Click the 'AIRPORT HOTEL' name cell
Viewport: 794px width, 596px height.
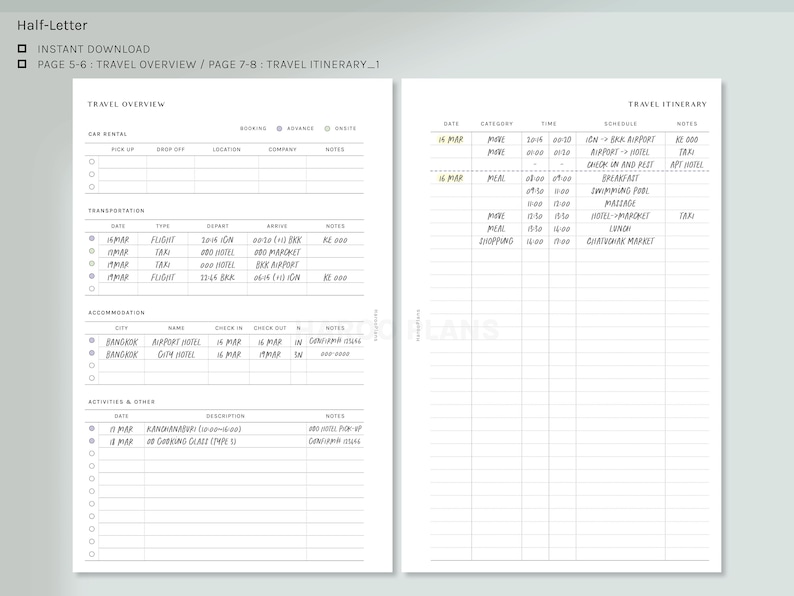pos(176,342)
